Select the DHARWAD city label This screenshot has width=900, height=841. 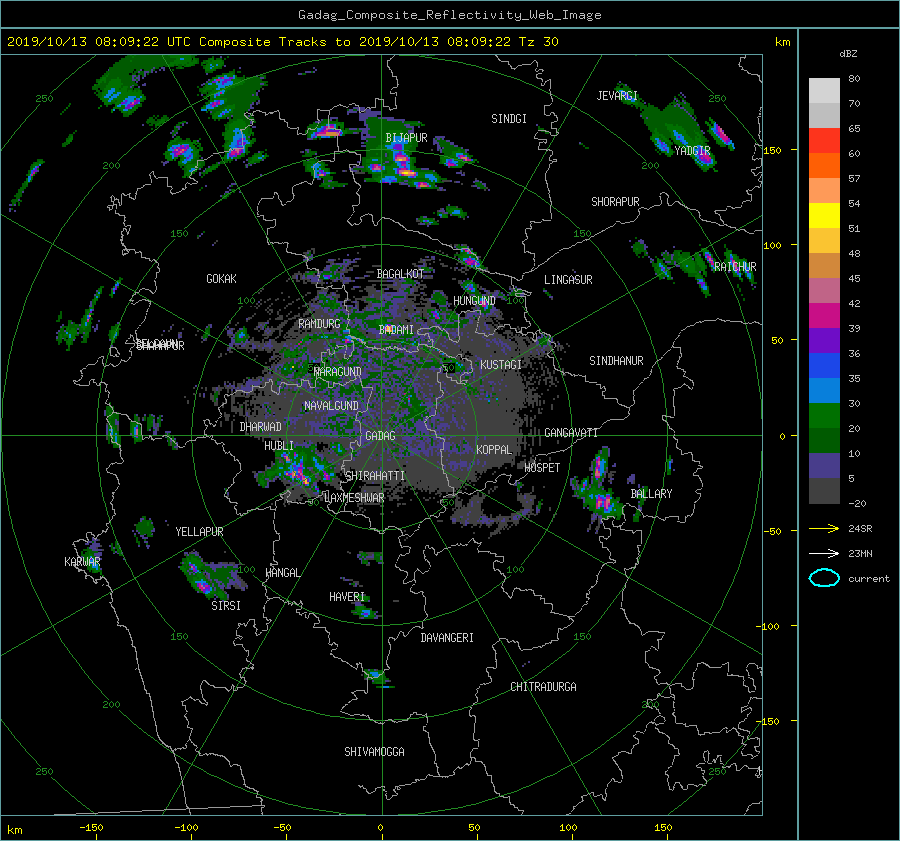coord(260,427)
